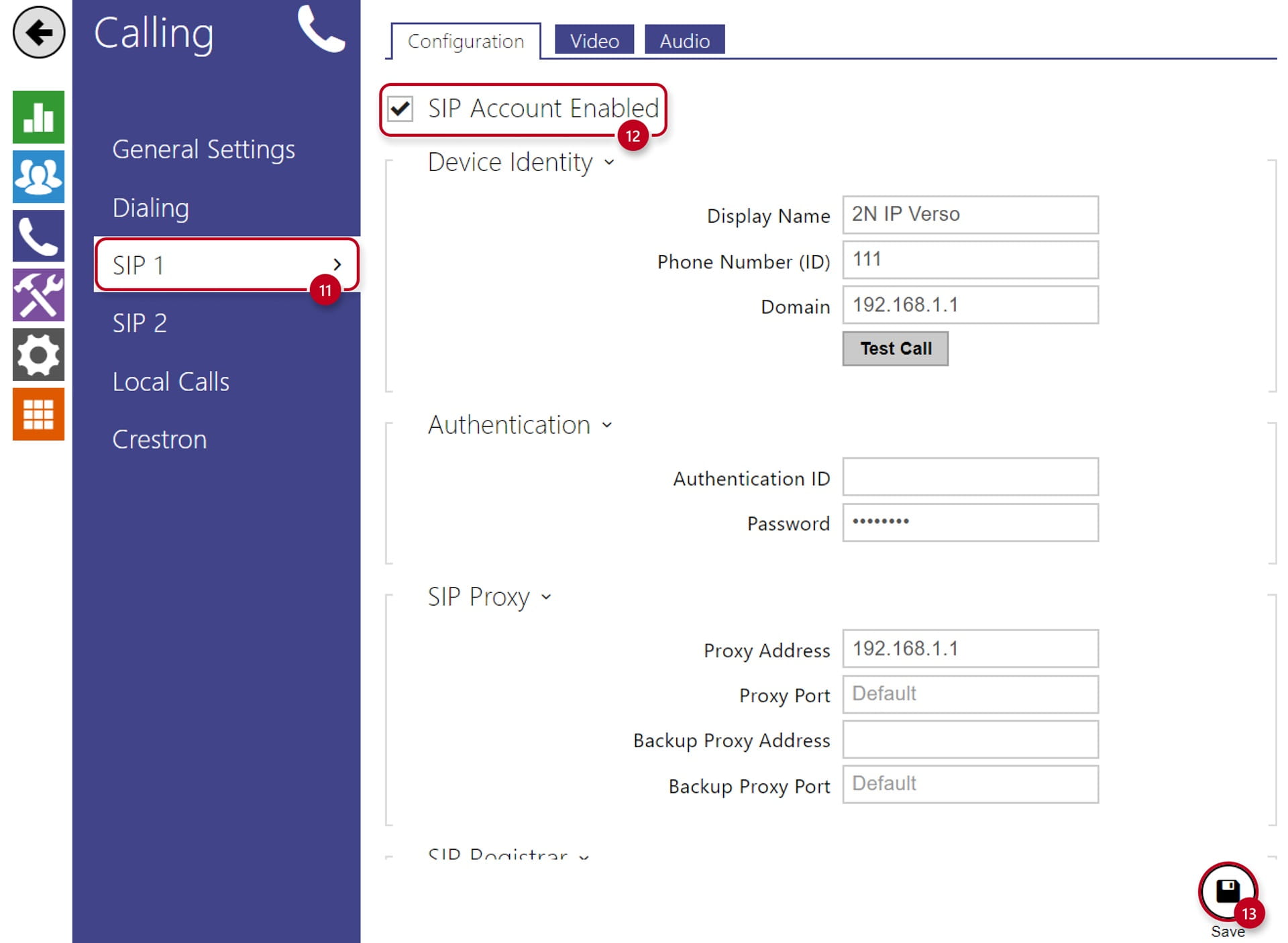
Task: Expand the SIP 1 chevron arrow
Action: click(337, 265)
